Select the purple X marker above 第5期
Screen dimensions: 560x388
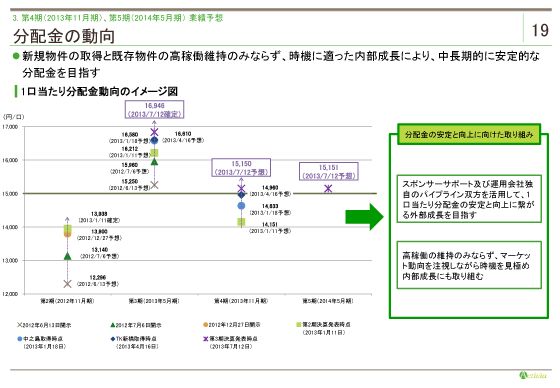coord(328,188)
